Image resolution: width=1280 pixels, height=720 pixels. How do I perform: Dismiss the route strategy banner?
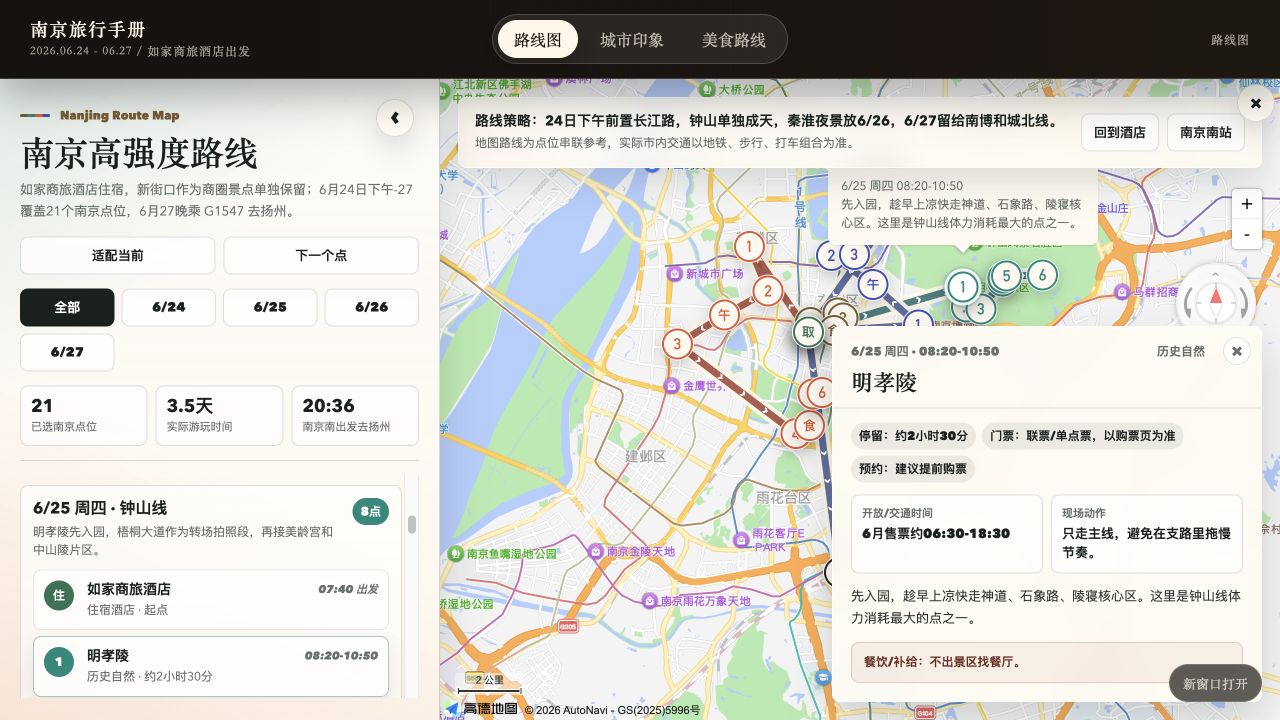[1256, 103]
